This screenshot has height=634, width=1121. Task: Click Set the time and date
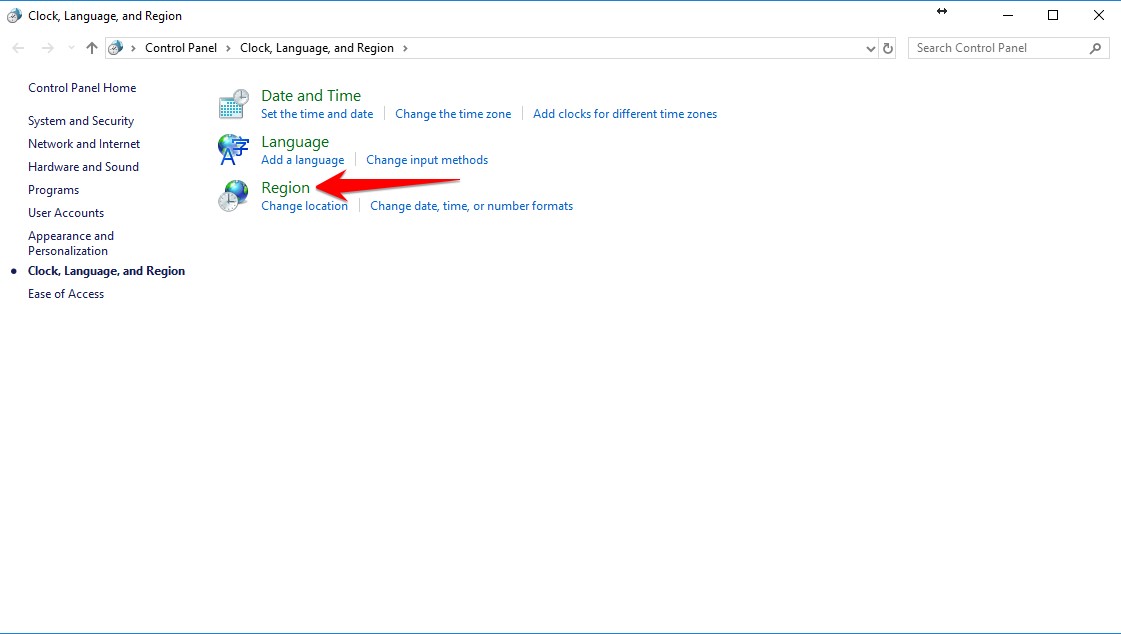[317, 114]
